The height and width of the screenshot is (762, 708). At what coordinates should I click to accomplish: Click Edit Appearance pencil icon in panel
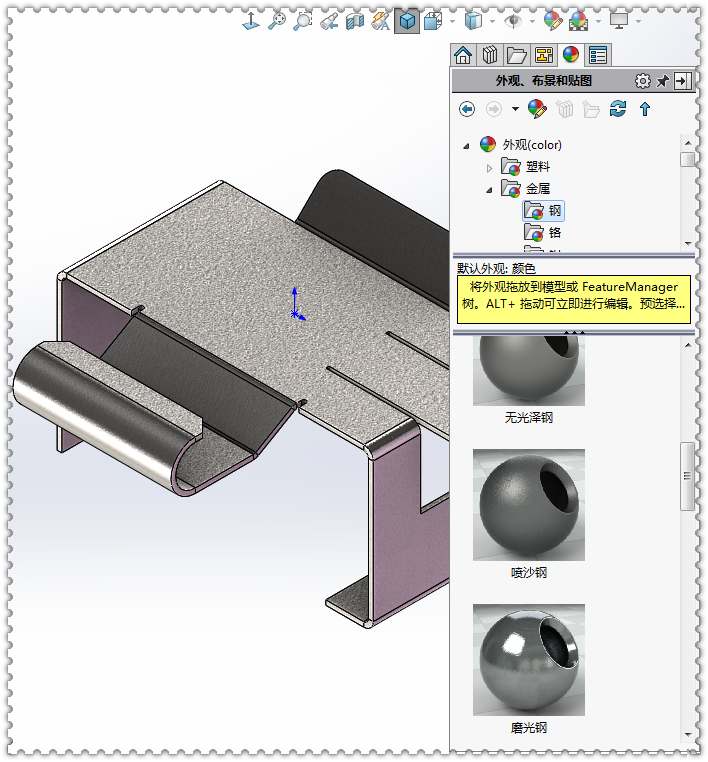[537, 109]
